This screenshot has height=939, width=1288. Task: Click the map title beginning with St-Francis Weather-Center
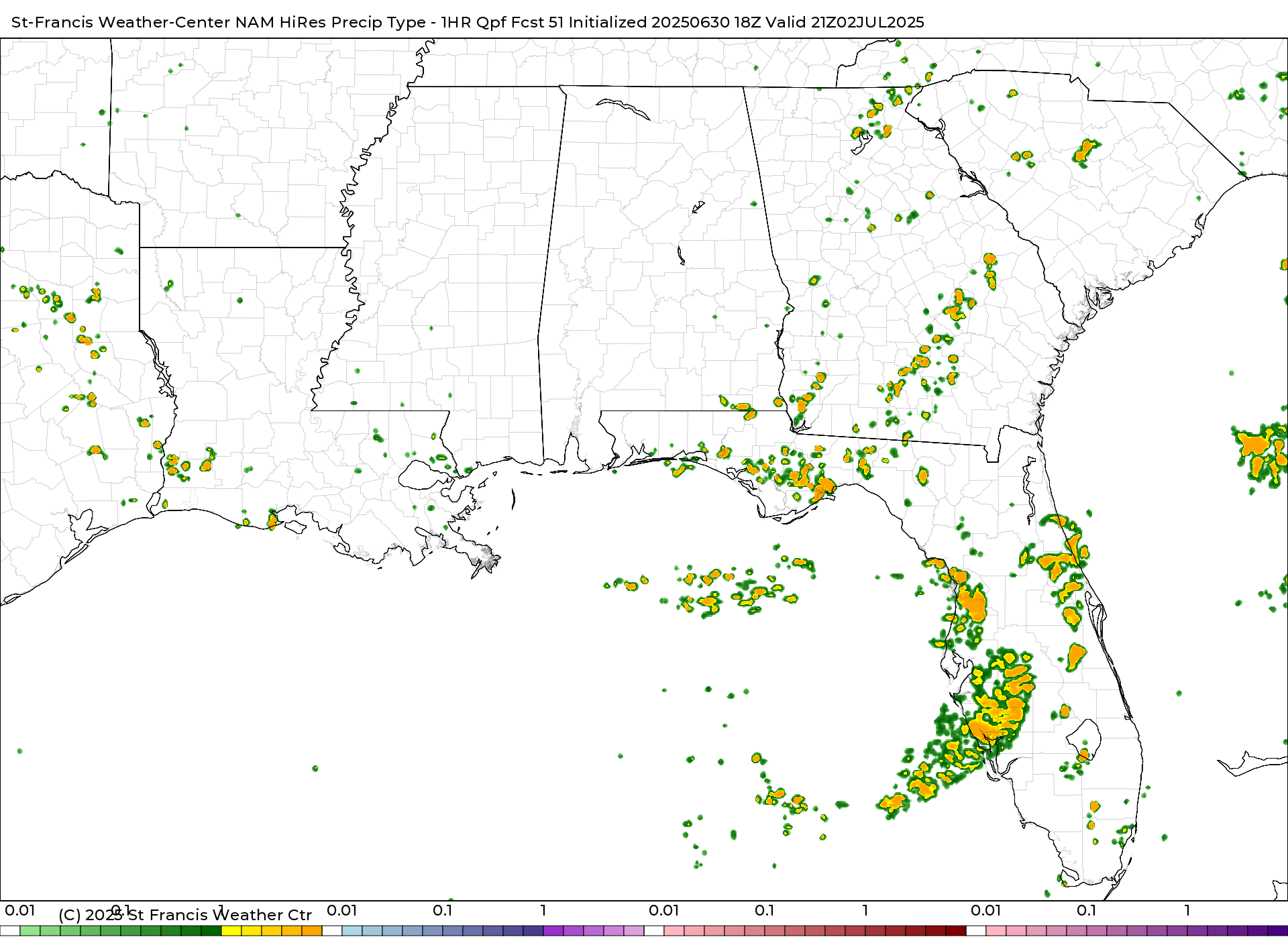tap(468, 22)
